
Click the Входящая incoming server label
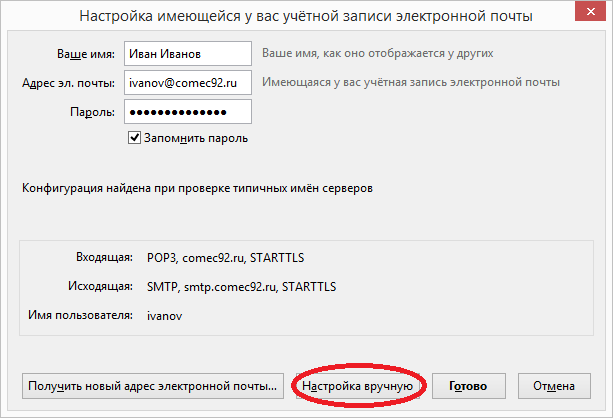coord(104,256)
